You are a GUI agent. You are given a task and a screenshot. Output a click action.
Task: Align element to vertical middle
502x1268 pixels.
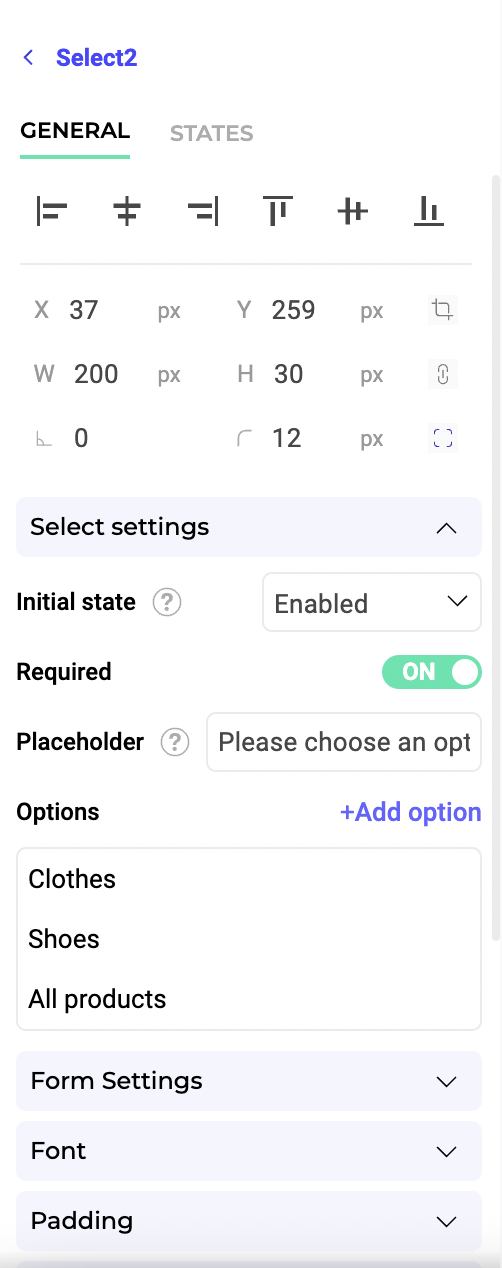click(x=353, y=212)
